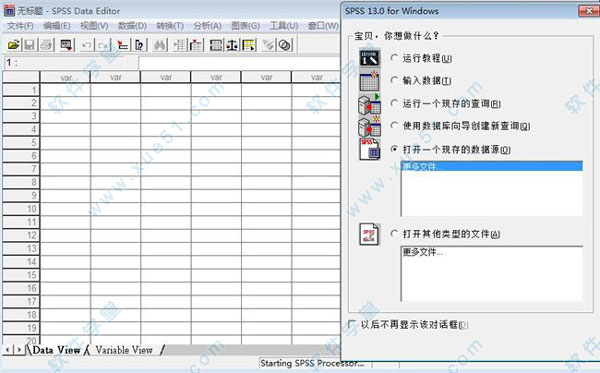The image size is (600, 373).
Task: Select highlighted 更多文件... in the data source list
Action: 492,166
